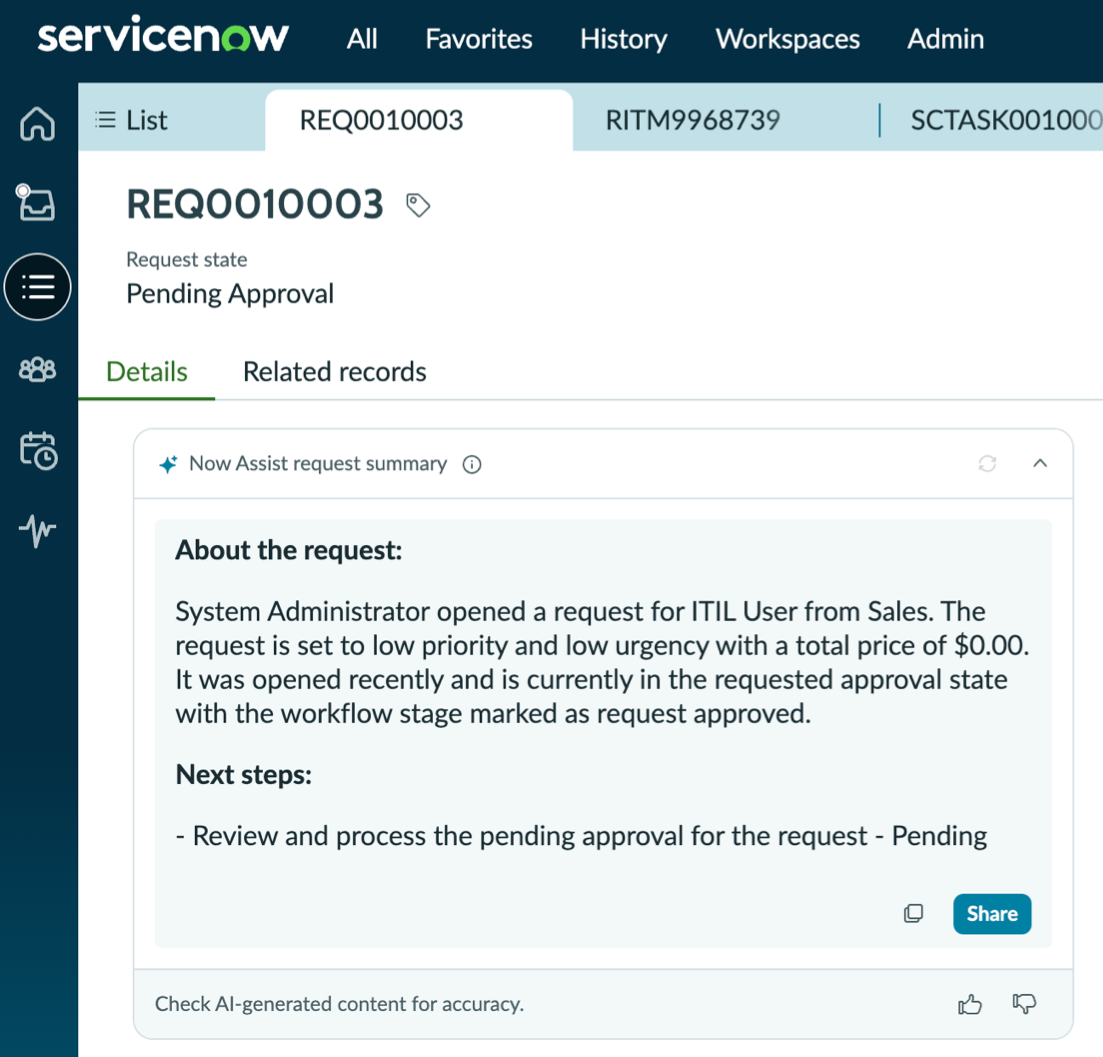The width and height of the screenshot is (1103, 1057).
Task: Click the Share button
Action: [992, 914]
